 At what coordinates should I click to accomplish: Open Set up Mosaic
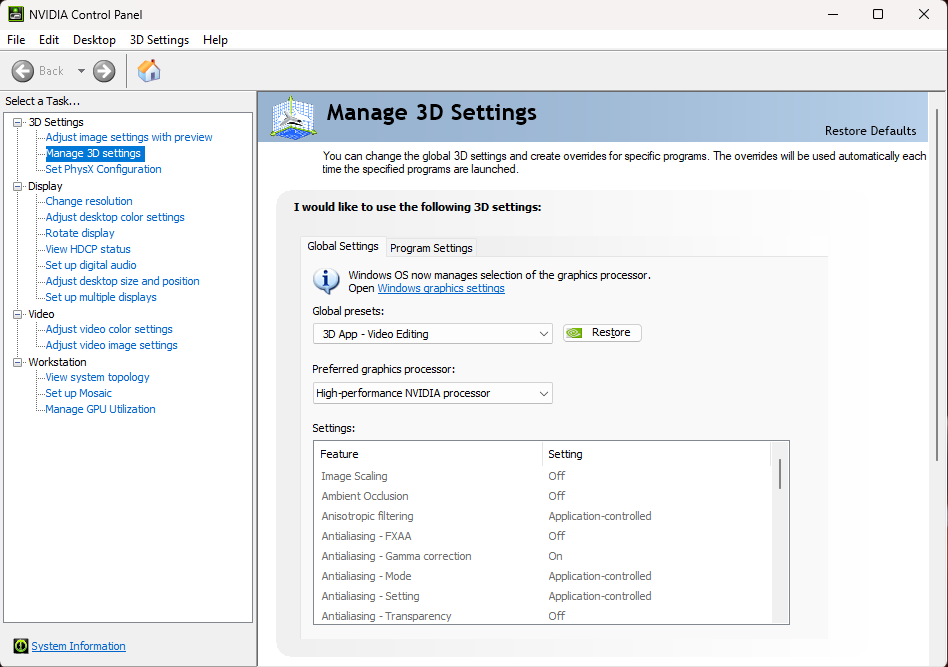pos(79,393)
